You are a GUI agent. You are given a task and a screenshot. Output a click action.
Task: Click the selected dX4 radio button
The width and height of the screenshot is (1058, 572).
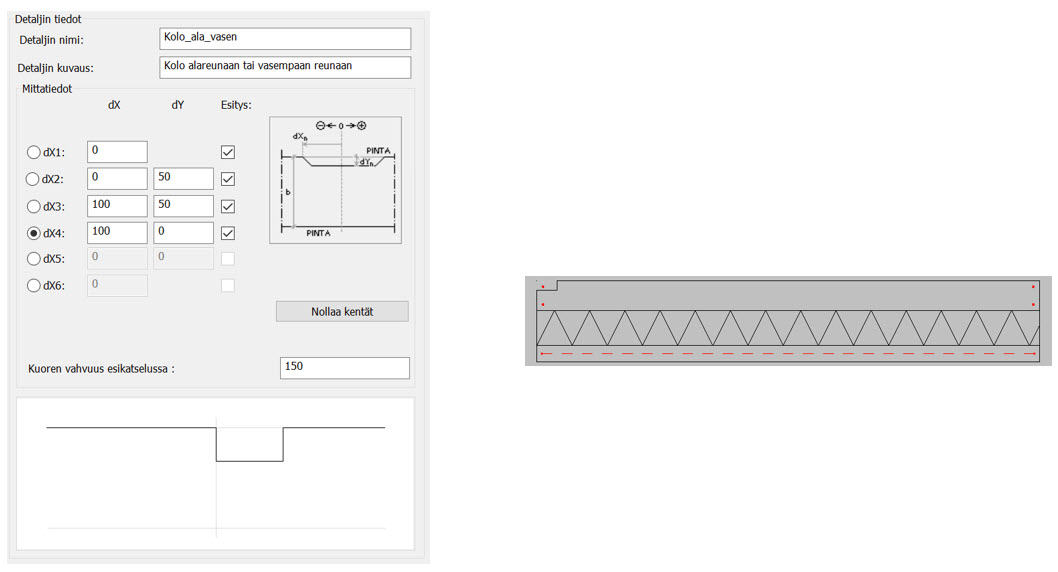34,233
